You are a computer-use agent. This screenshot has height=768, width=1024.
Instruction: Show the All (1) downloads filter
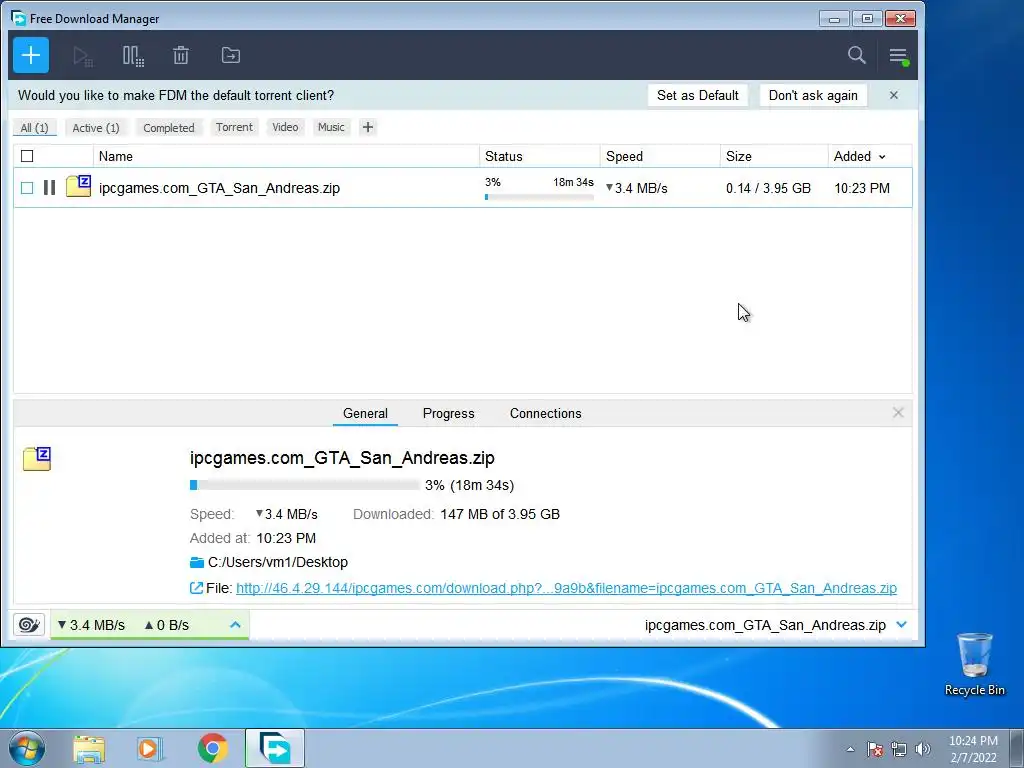(x=35, y=128)
